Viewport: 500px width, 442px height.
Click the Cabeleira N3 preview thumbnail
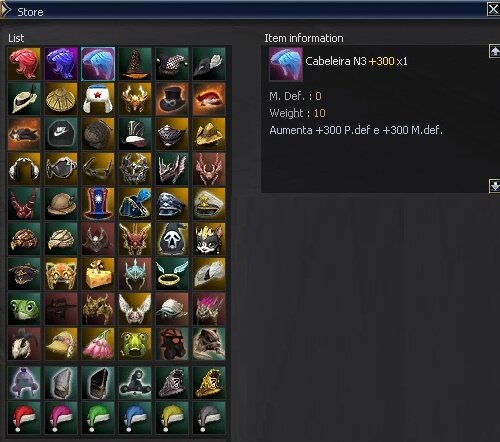[x=286, y=64]
